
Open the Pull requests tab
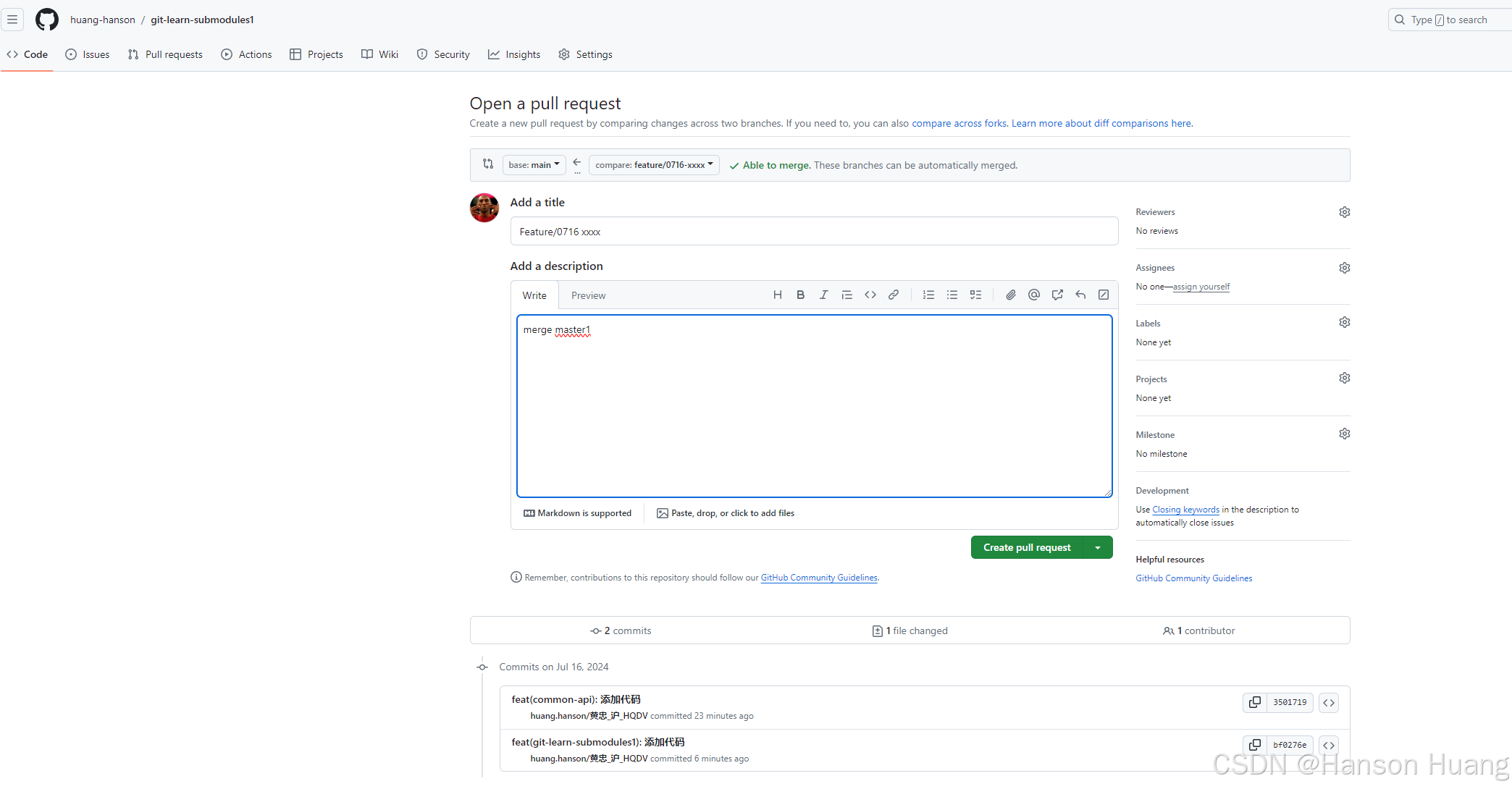click(165, 54)
